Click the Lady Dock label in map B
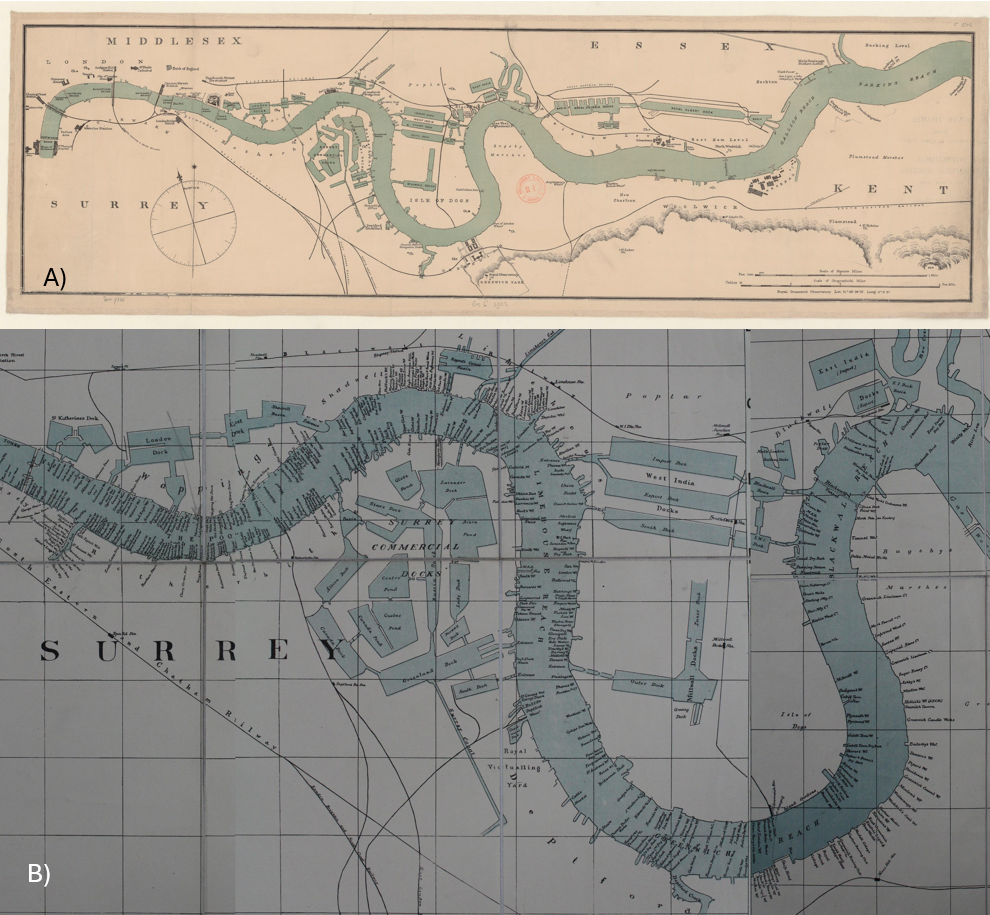The height and width of the screenshot is (915, 990). click(x=458, y=593)
